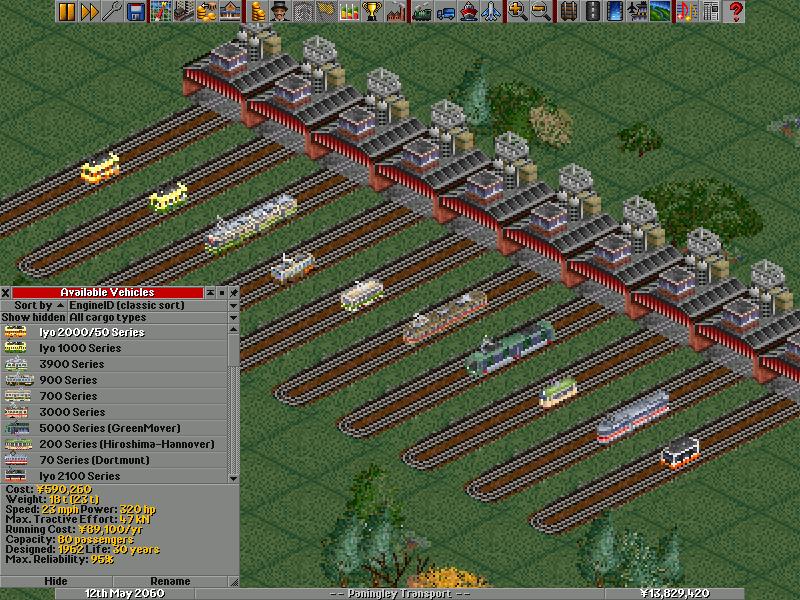Viewport: 800px width, 600px height.
Task: Open the news messages menu
Action: click(710, 11)
